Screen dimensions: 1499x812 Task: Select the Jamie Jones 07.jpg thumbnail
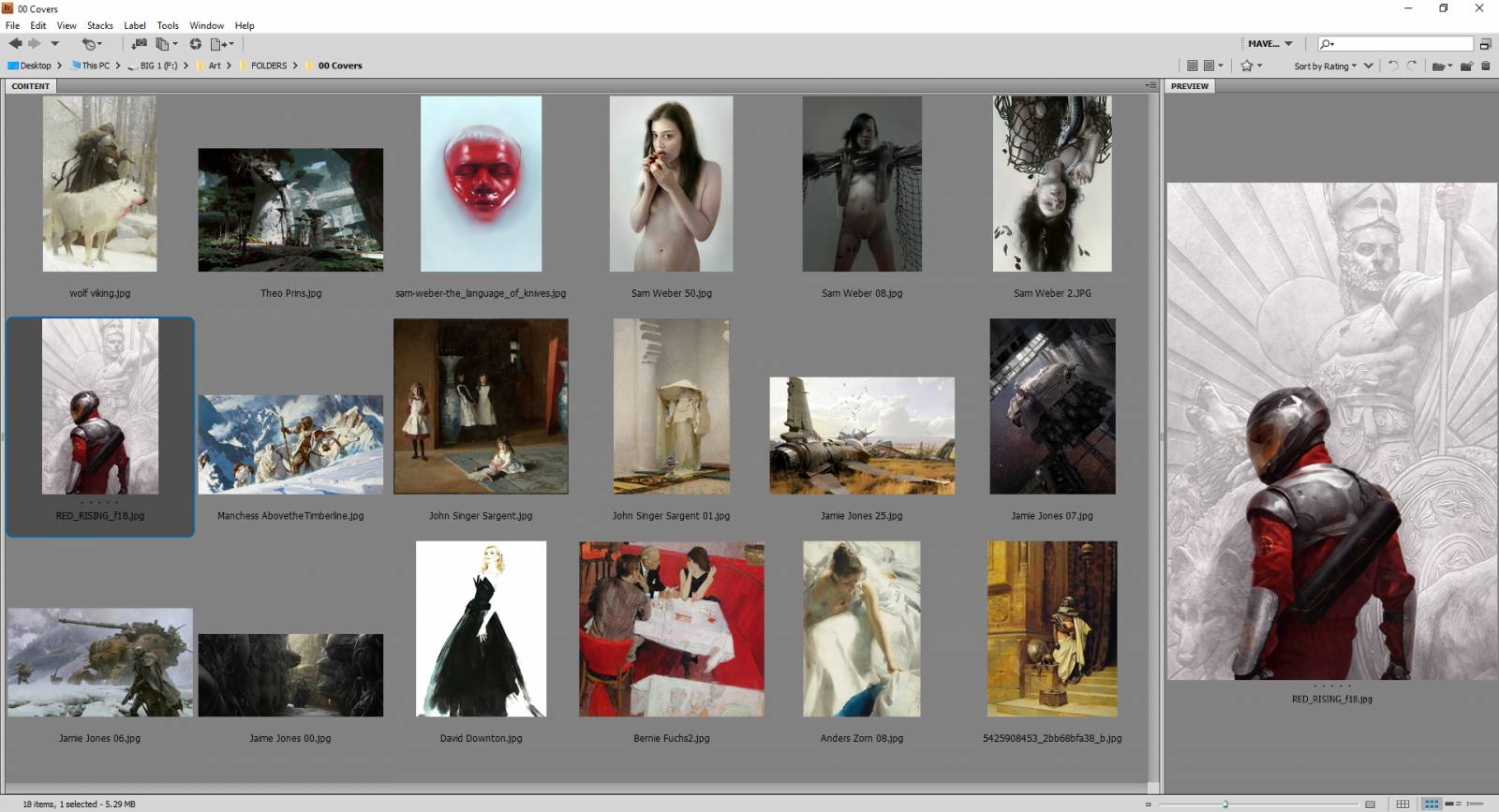1052,406
